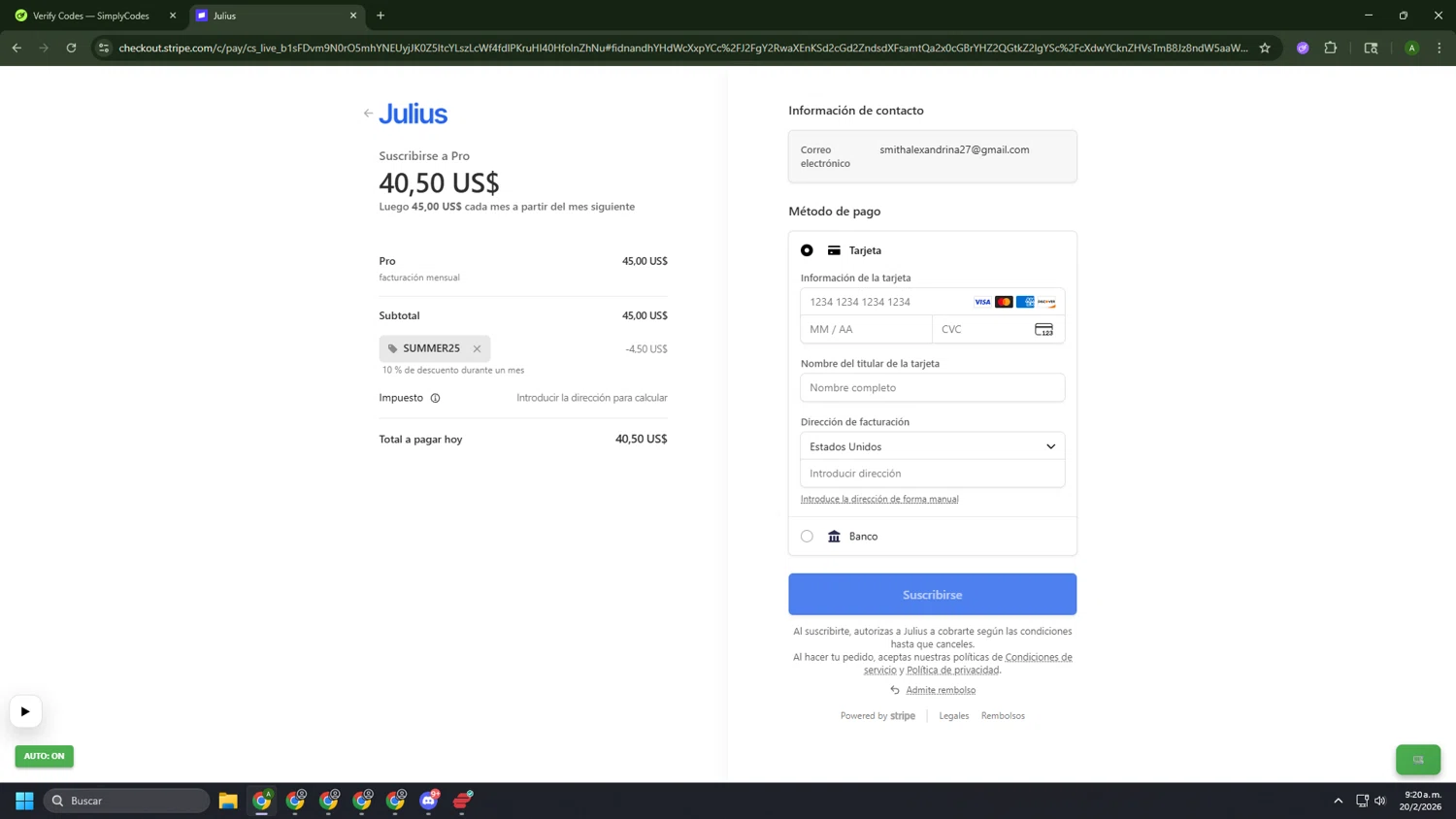Close the Julius tab
Viewport: 1456px width, 819px height.
(x=352, y=16)
